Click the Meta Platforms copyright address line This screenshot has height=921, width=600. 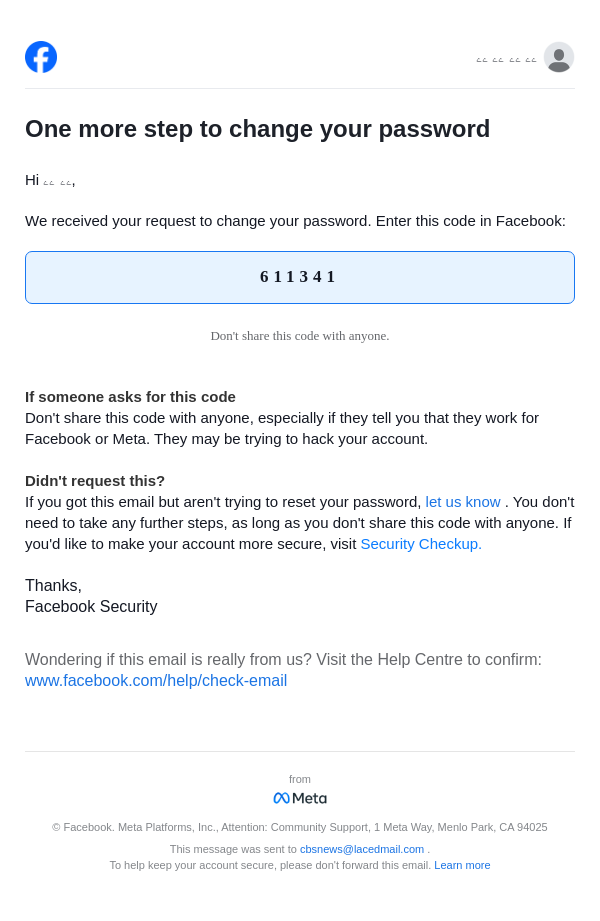pos(300,827)
